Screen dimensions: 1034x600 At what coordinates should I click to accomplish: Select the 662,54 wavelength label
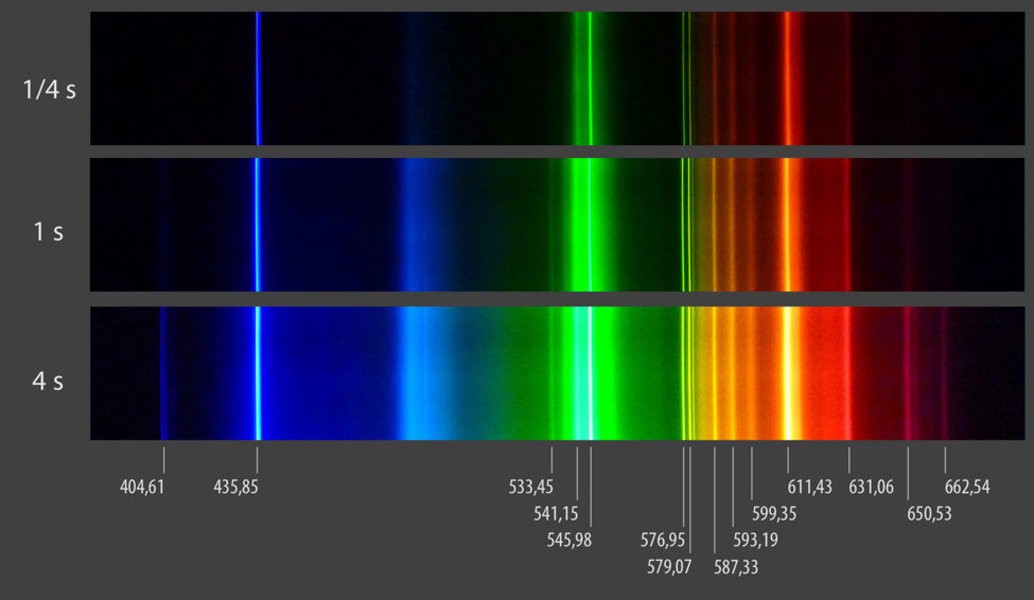pyautogui.click(x=967, y=487)
